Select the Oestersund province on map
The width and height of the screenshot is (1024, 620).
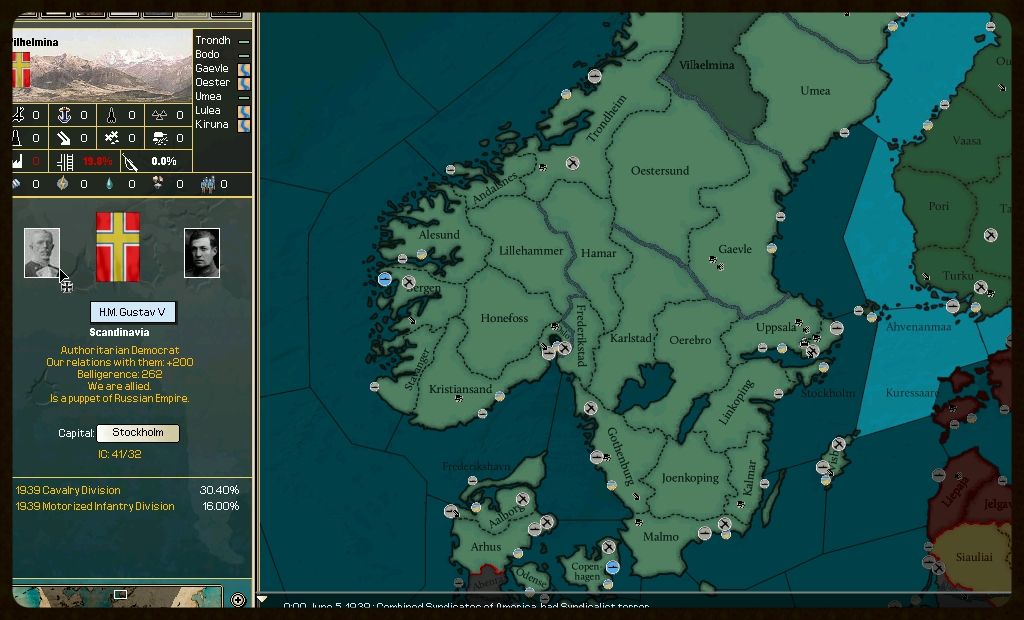pyautogui.click(x=660, y=171)
